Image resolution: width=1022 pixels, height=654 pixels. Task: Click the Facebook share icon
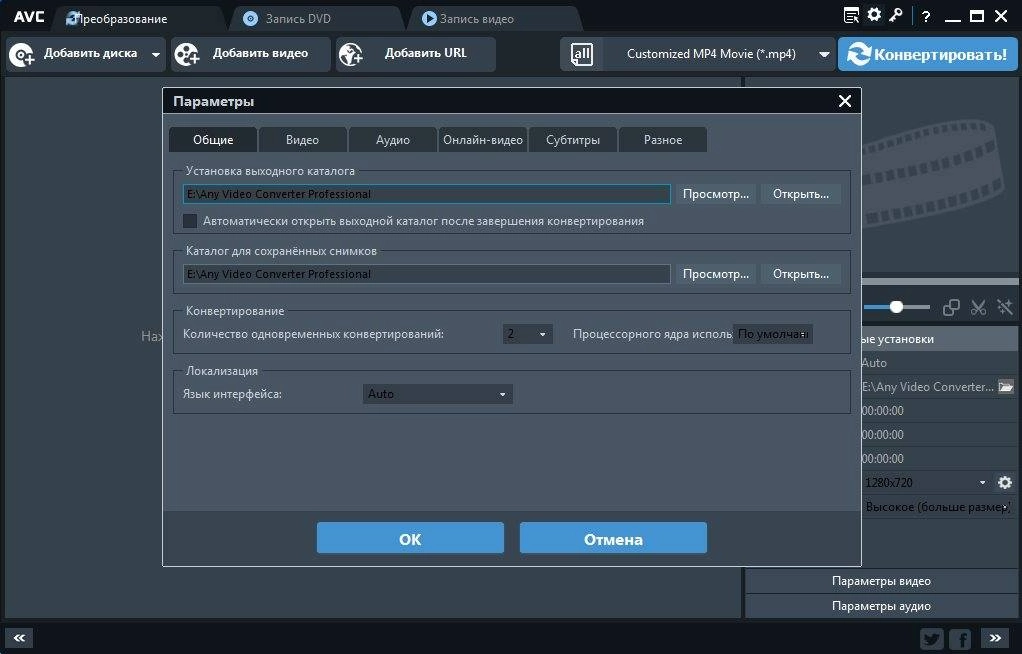tap(960, 639)
